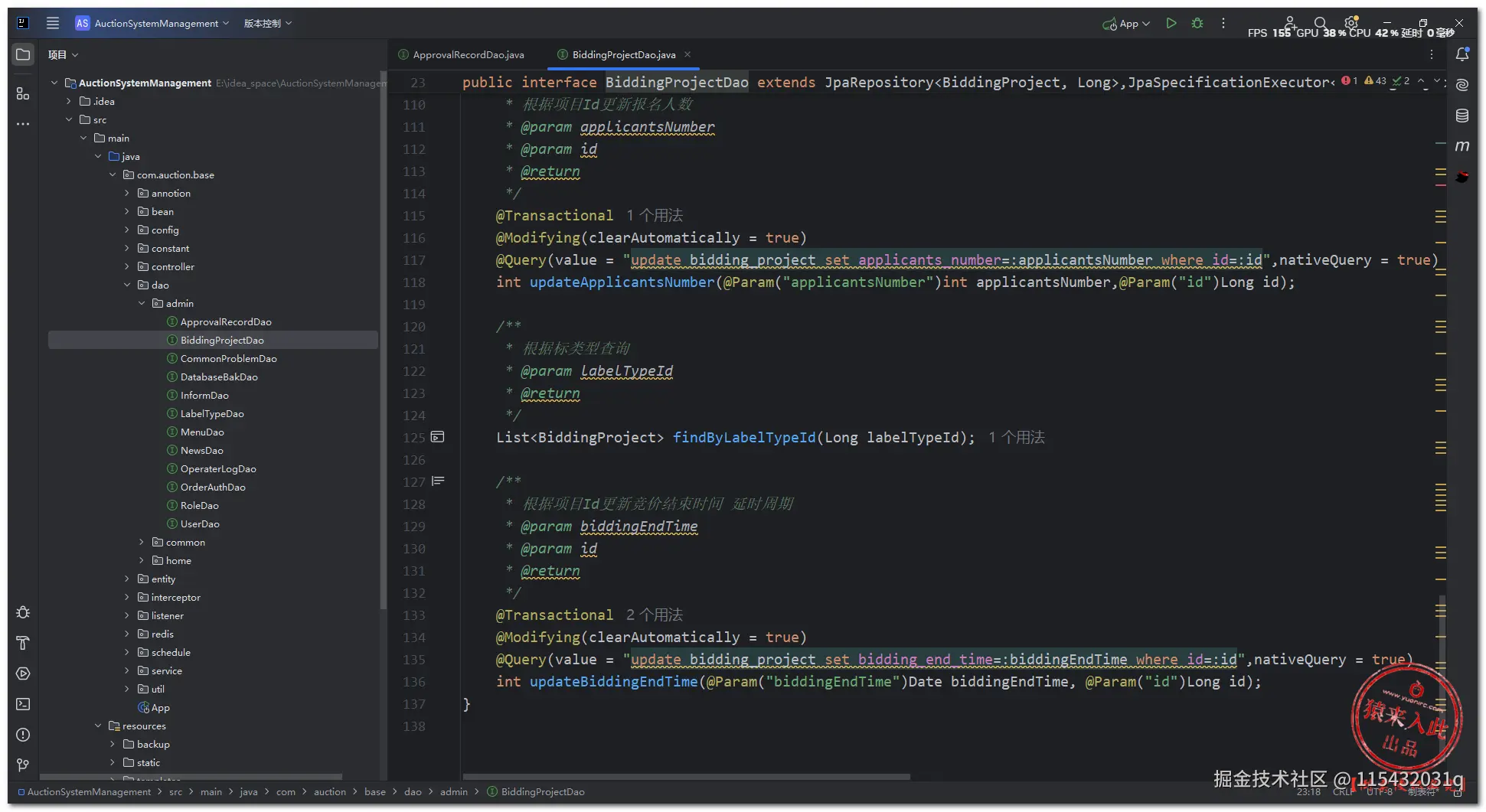Toggle the Project tool window
This screenshot has height=812, width=1486.
tap(23, 54)
